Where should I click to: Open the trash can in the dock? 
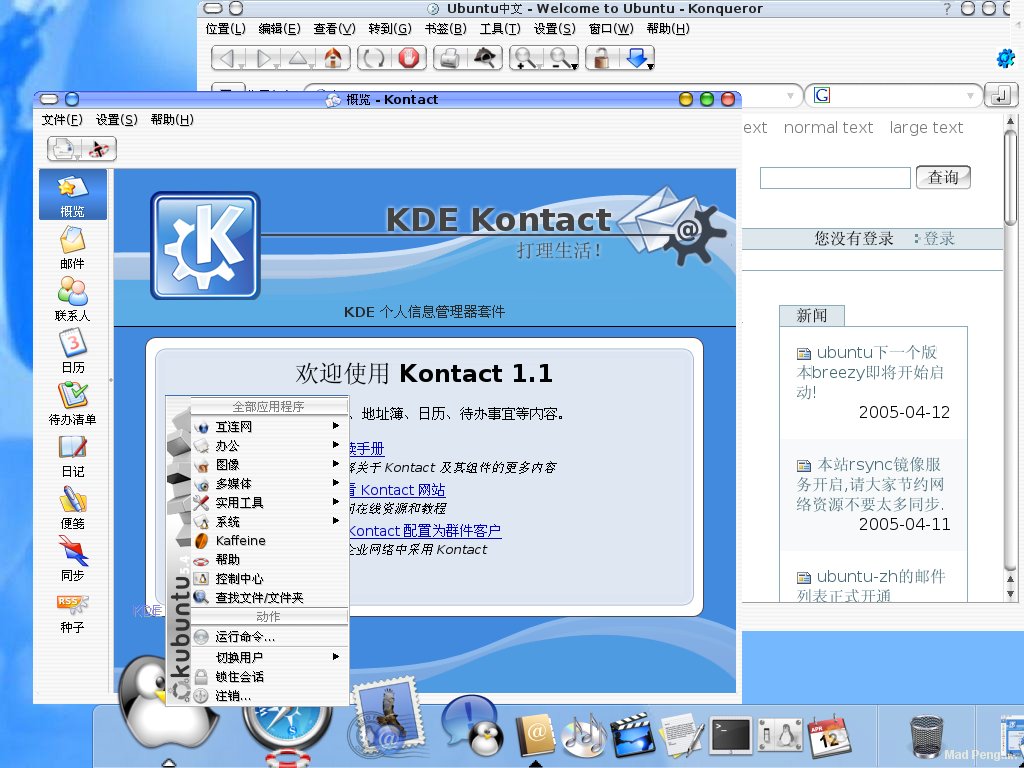pyautogui.click(x=927, y=737)
